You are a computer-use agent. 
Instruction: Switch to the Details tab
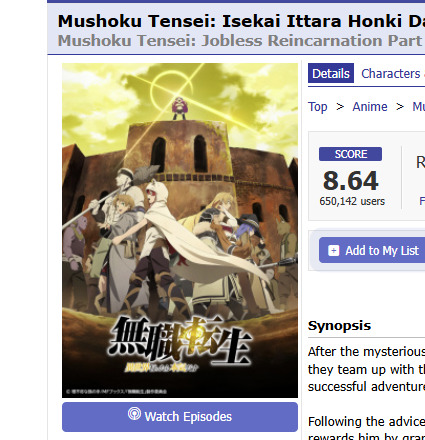pos(331,73)
